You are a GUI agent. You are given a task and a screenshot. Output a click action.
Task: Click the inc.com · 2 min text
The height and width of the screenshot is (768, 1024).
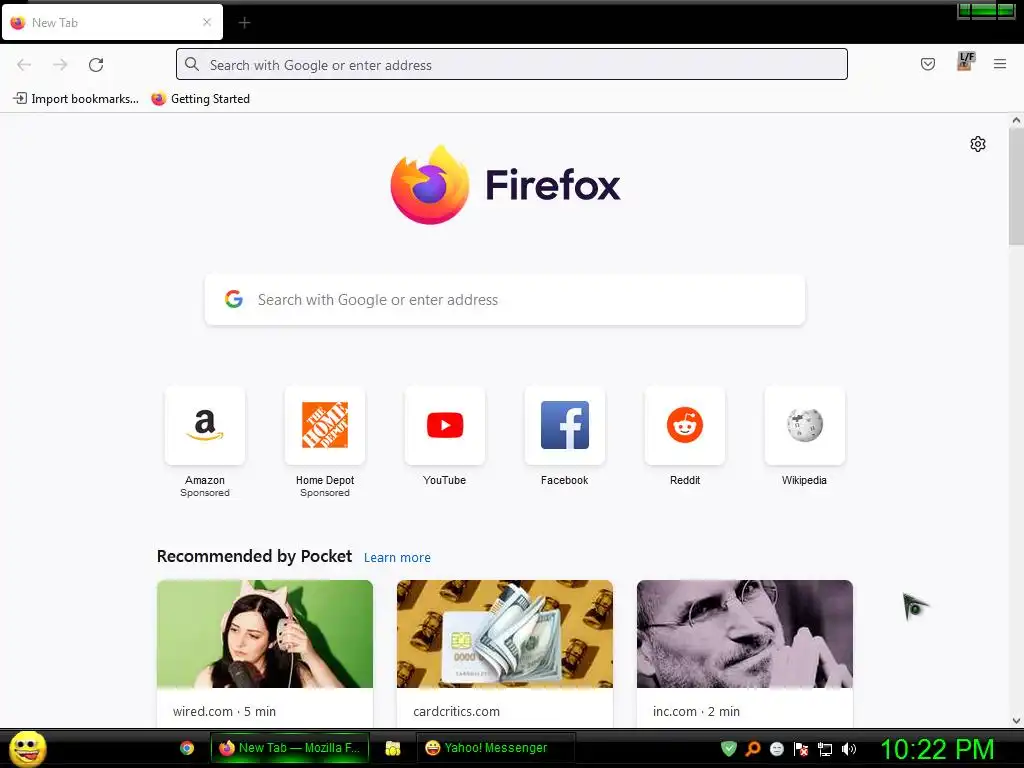click(696, 711)
